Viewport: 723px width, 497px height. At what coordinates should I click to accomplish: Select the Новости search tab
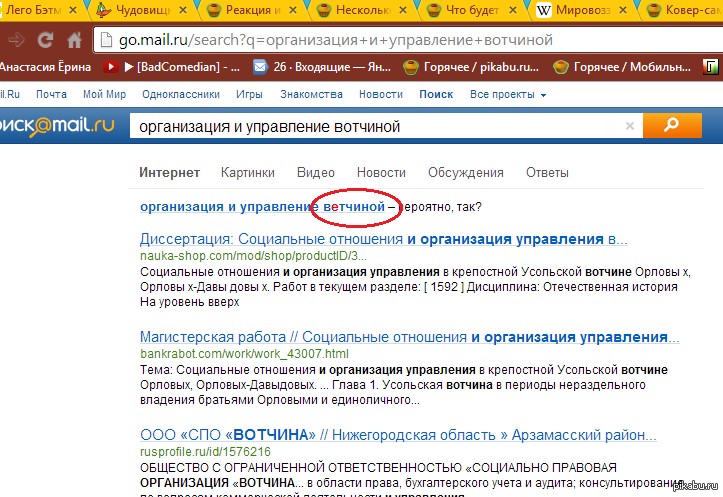[x=381, y=173]
